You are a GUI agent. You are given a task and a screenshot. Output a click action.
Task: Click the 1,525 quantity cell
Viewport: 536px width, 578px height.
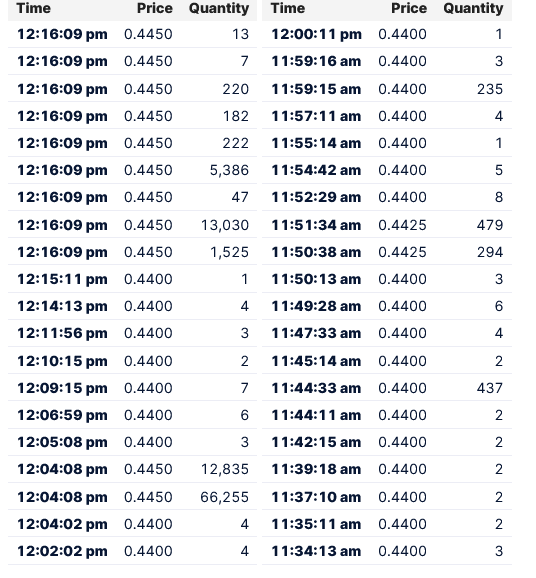pos(229,252)
